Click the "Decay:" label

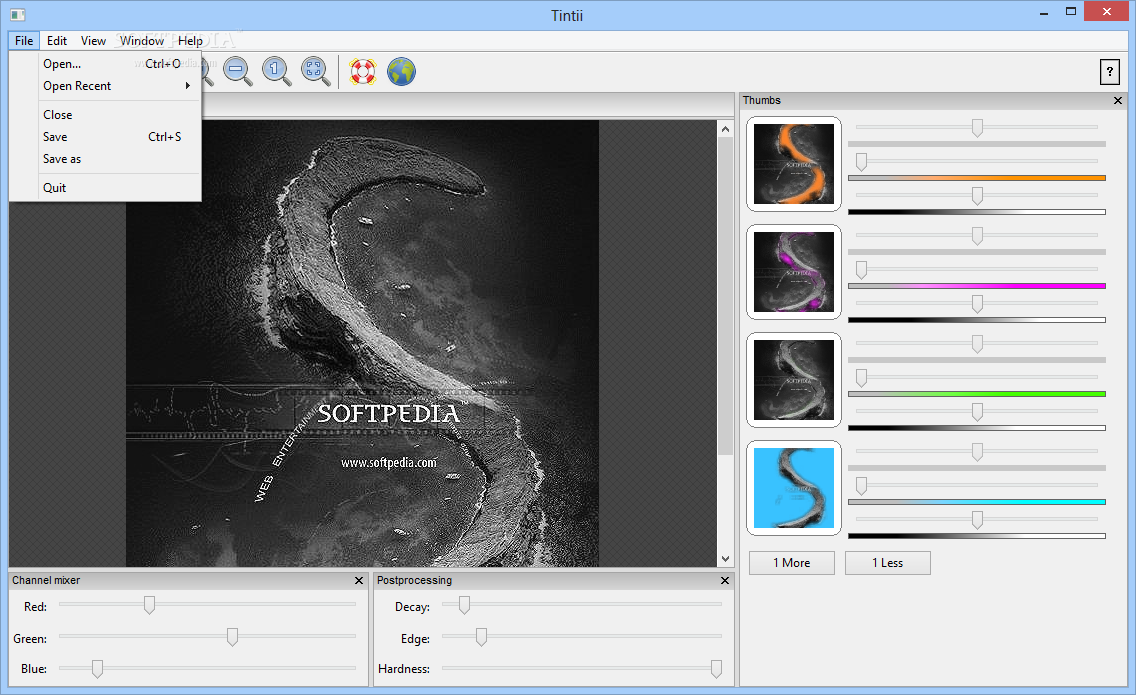(412, 607)
